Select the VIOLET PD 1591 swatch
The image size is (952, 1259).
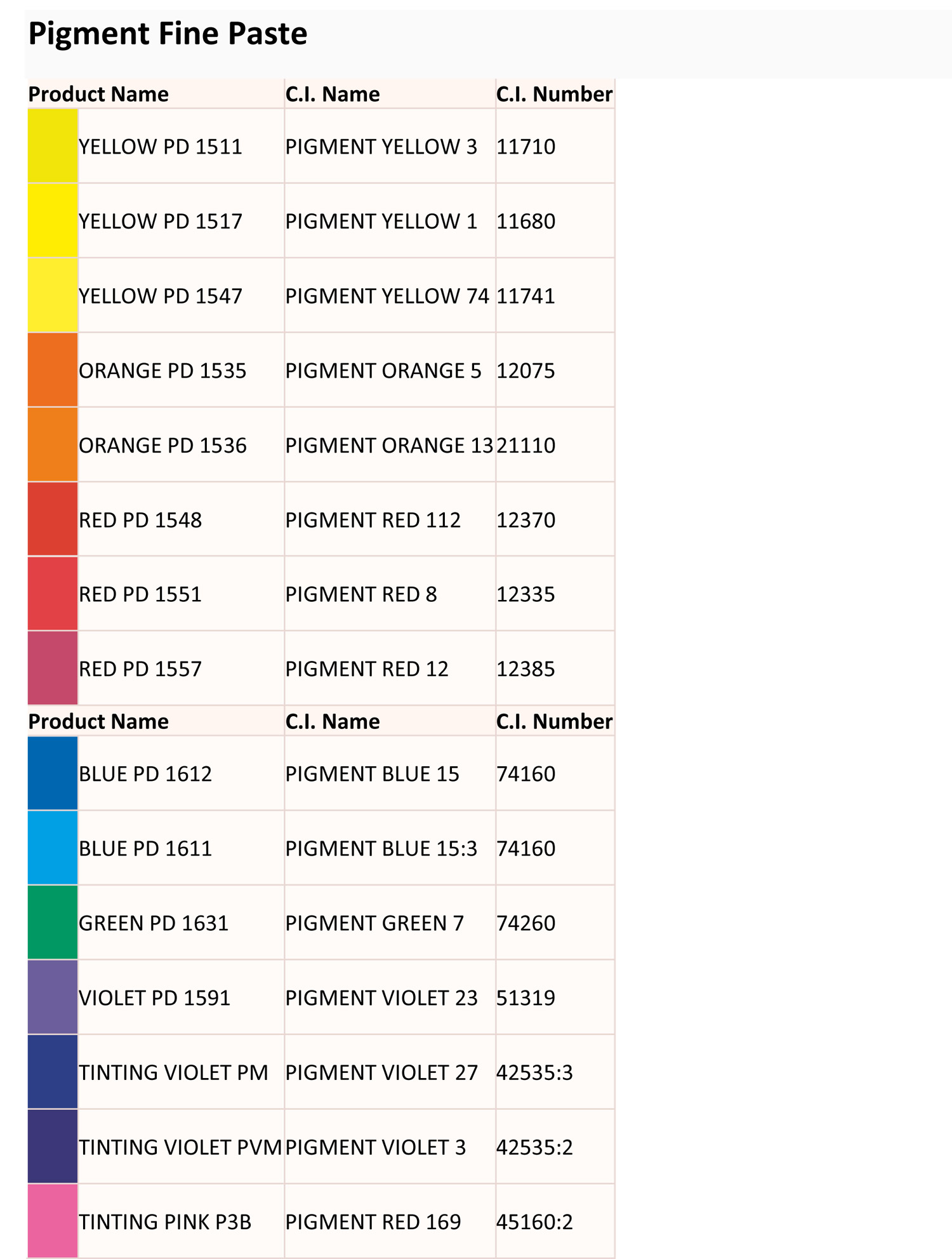pyautogui.click(x=53, y=997)
